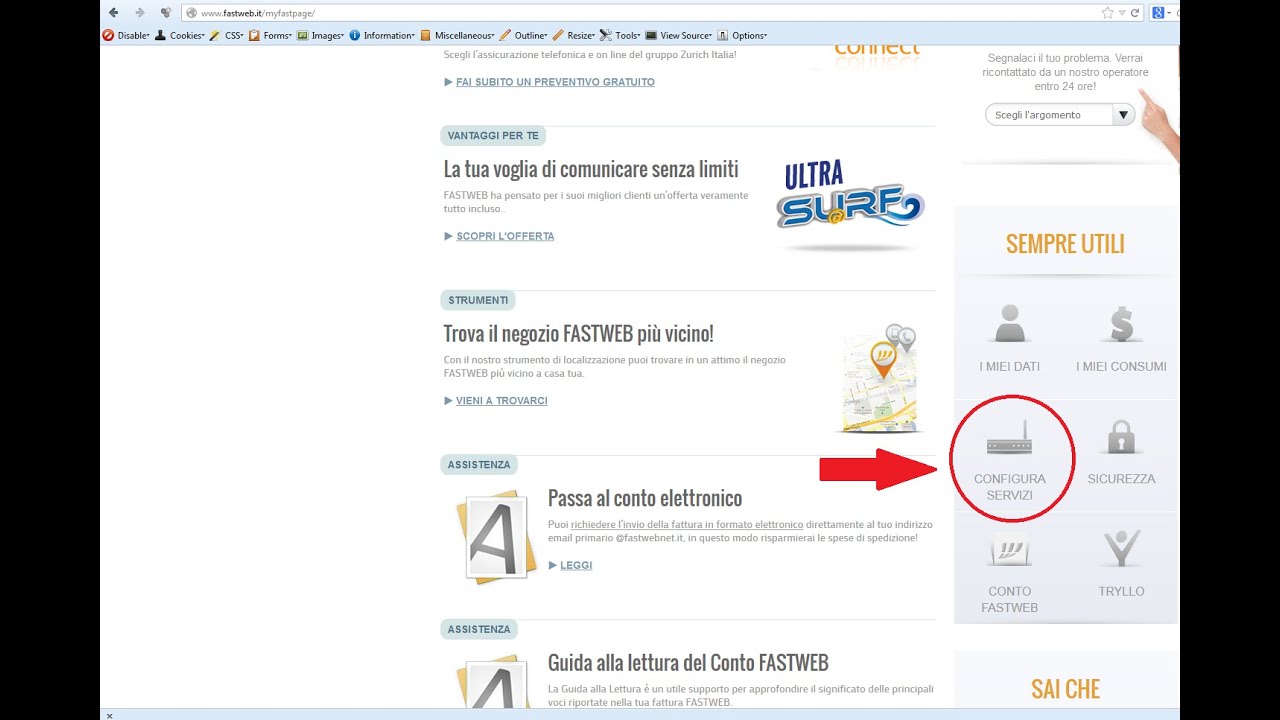Viewport: 1280px width, 720px height.
Task: Click the VANTAGGI PER TE label
Action: pos(493,136)
